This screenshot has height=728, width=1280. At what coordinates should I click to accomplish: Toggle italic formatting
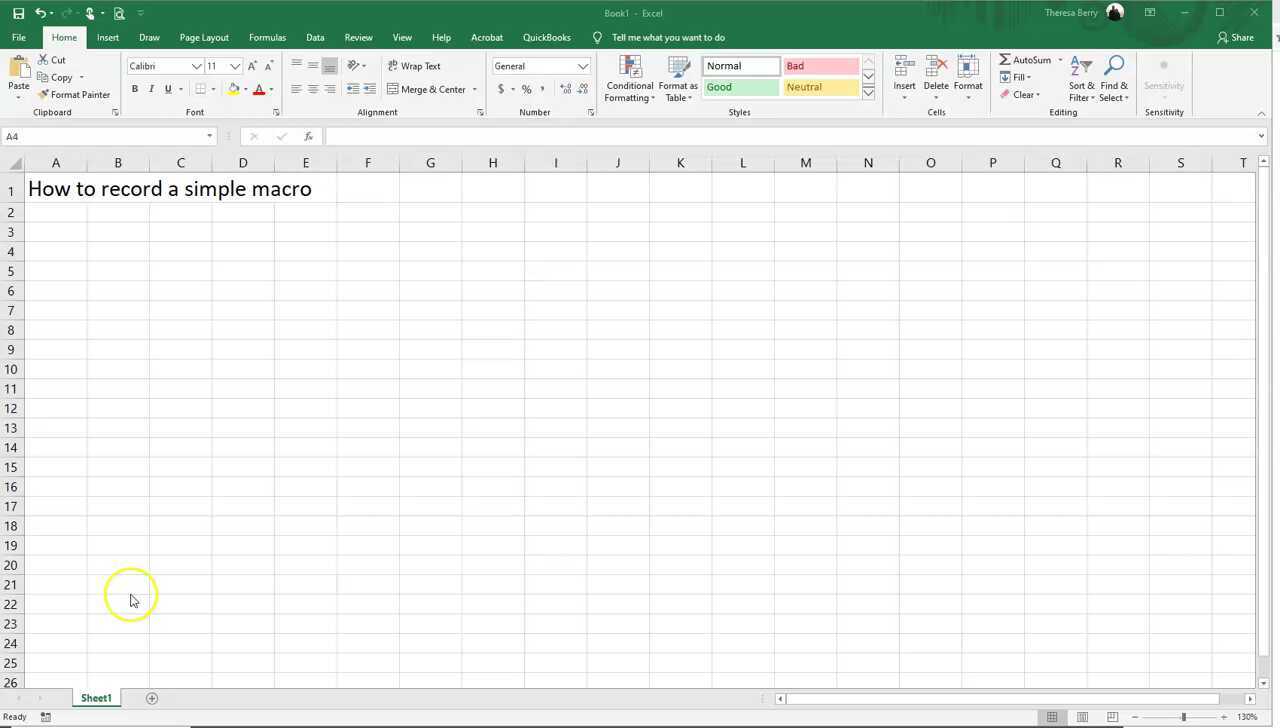pyautogui.click(x=151, y=89)
